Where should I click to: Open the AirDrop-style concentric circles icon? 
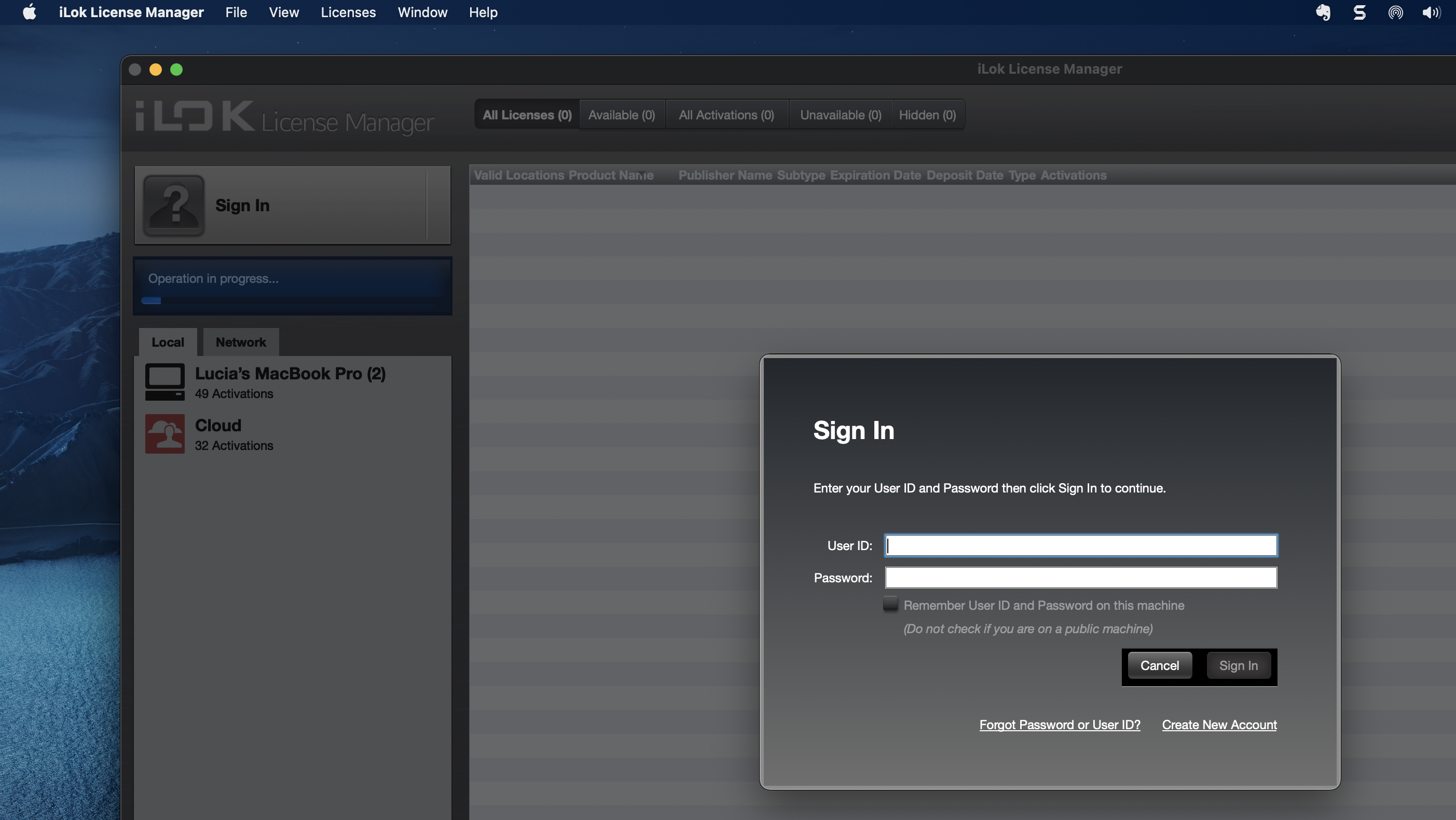[x=1395, y=12]
